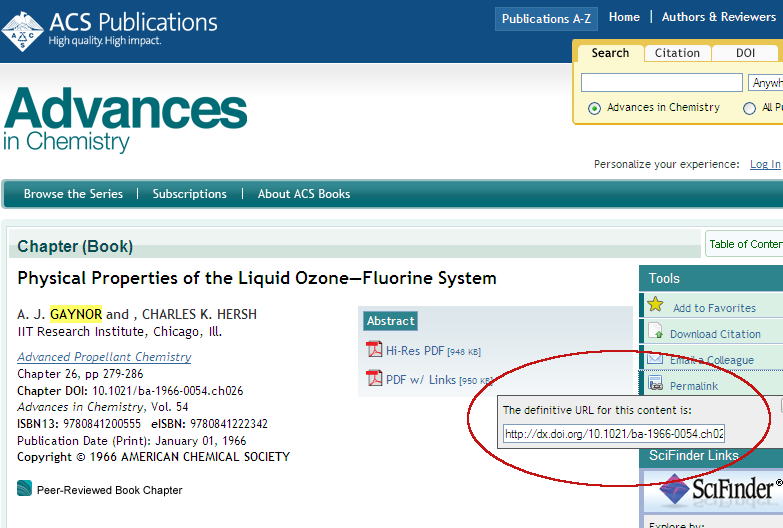The width and height of the screenshot is (783, 528).
Task: Open Browse the Series menu item
Action: (73, 194)
